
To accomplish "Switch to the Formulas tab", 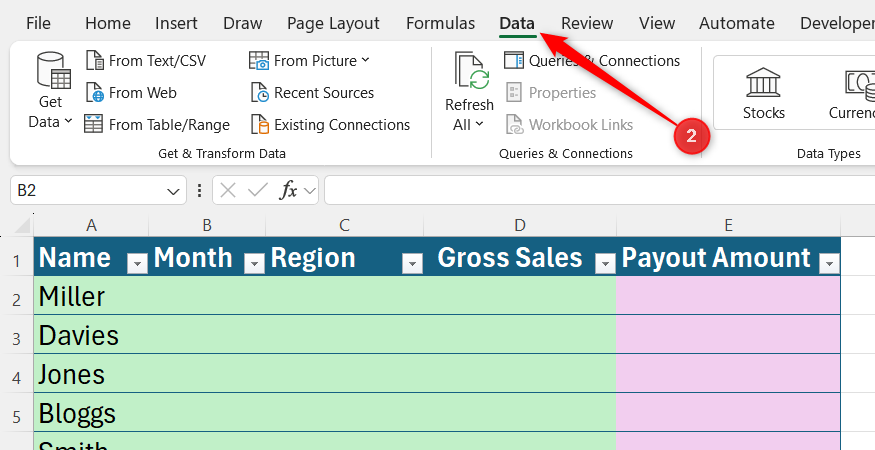I will coord(440,23).
